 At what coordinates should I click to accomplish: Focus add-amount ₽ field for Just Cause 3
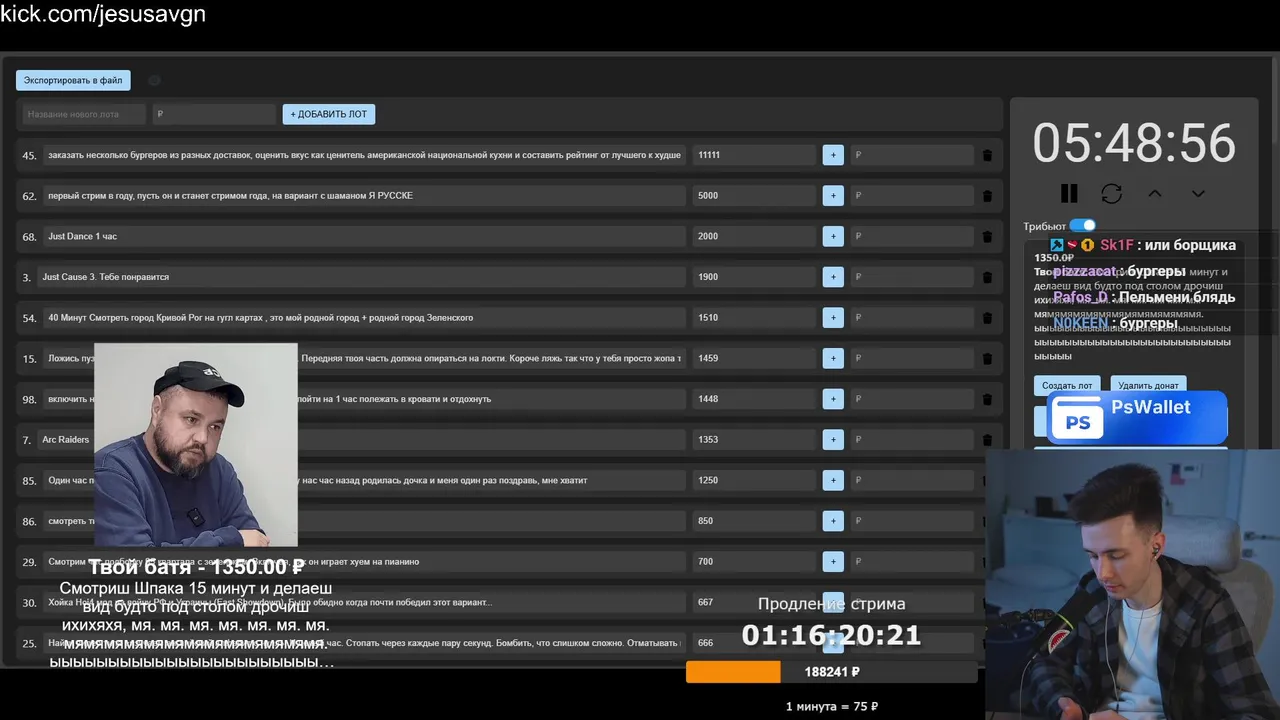(x=911, y=277)
